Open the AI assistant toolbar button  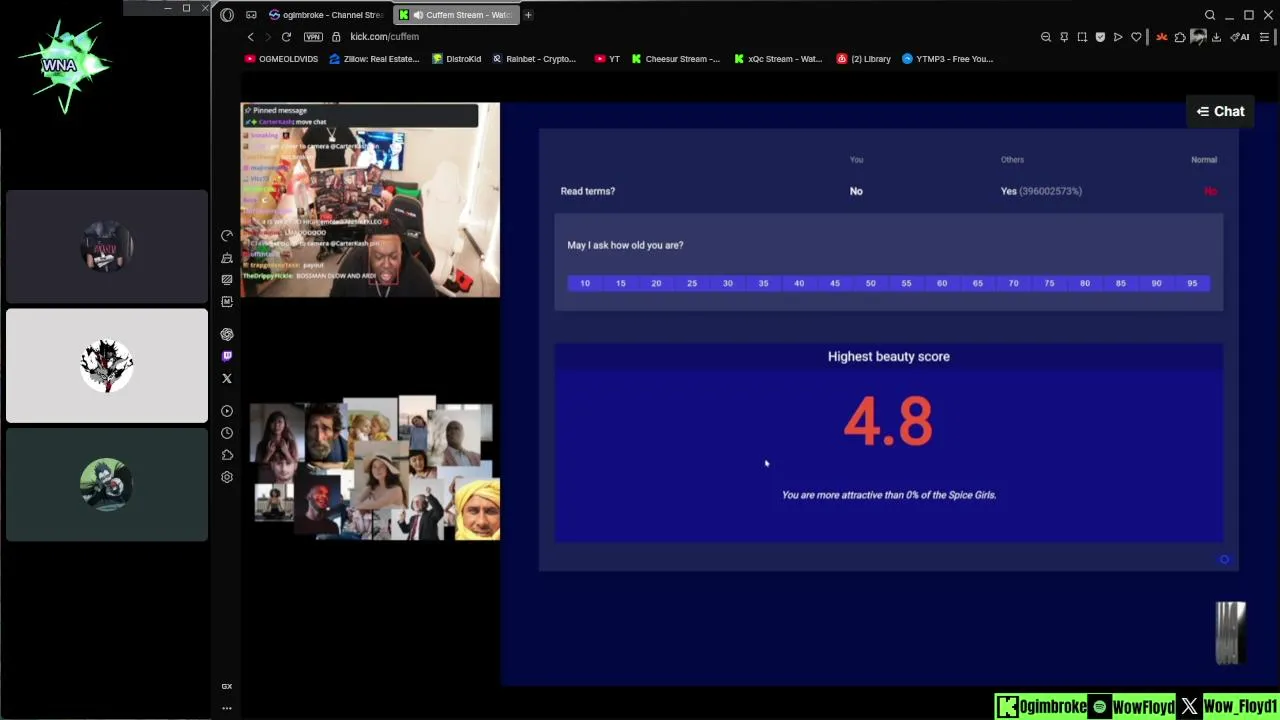(x=1241, y=37)
